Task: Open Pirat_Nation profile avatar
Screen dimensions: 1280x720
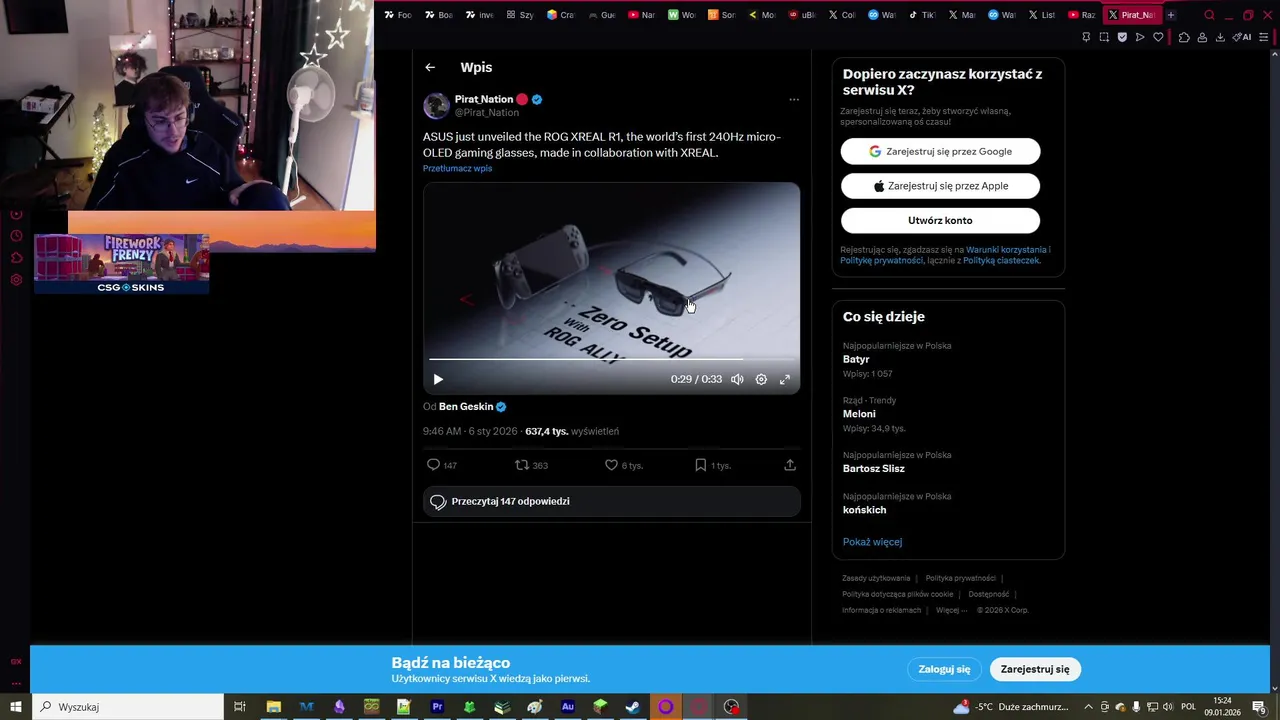Action: [x=436, y=105]
